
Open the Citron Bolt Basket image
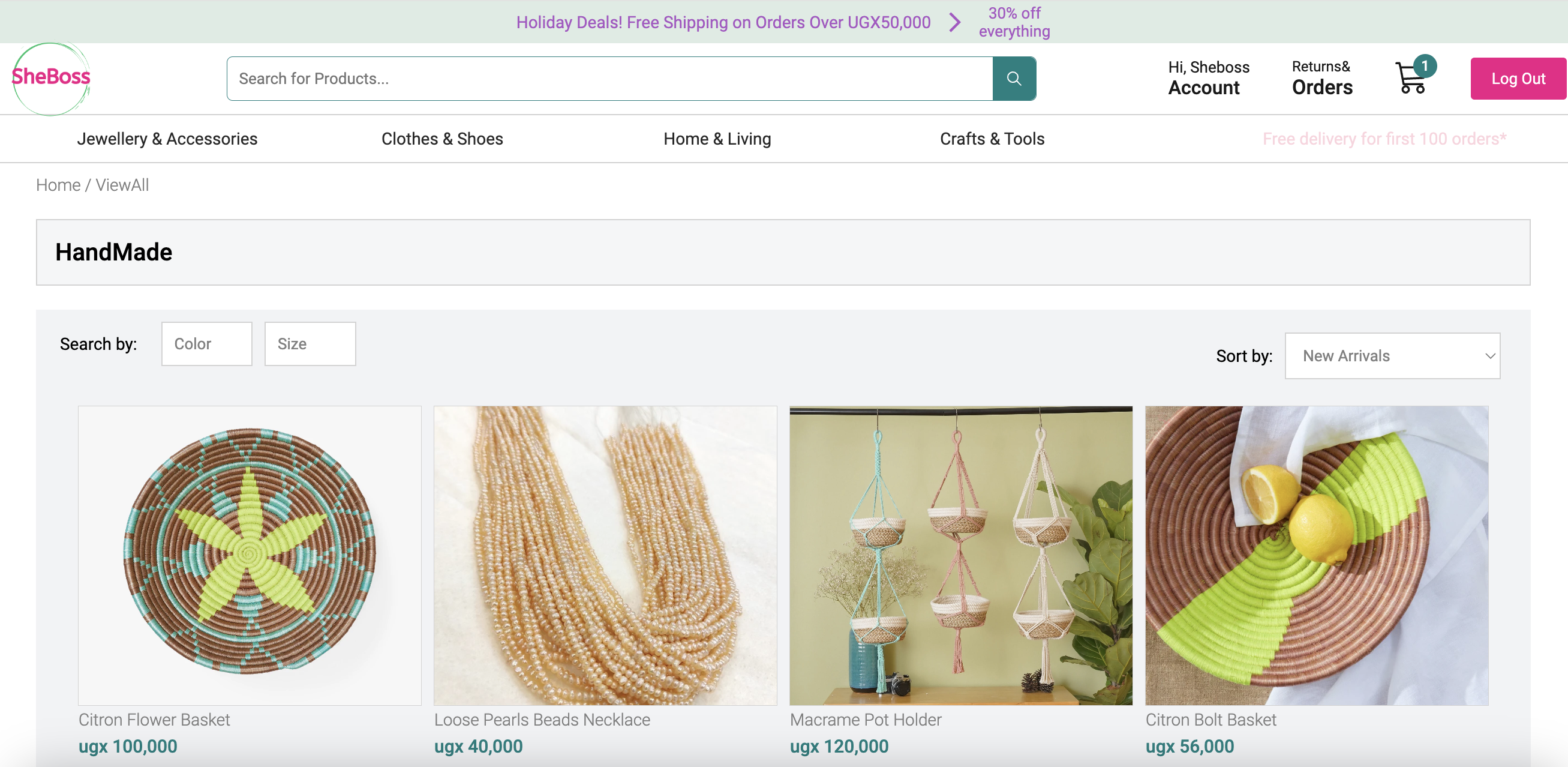pos(1317,556)
